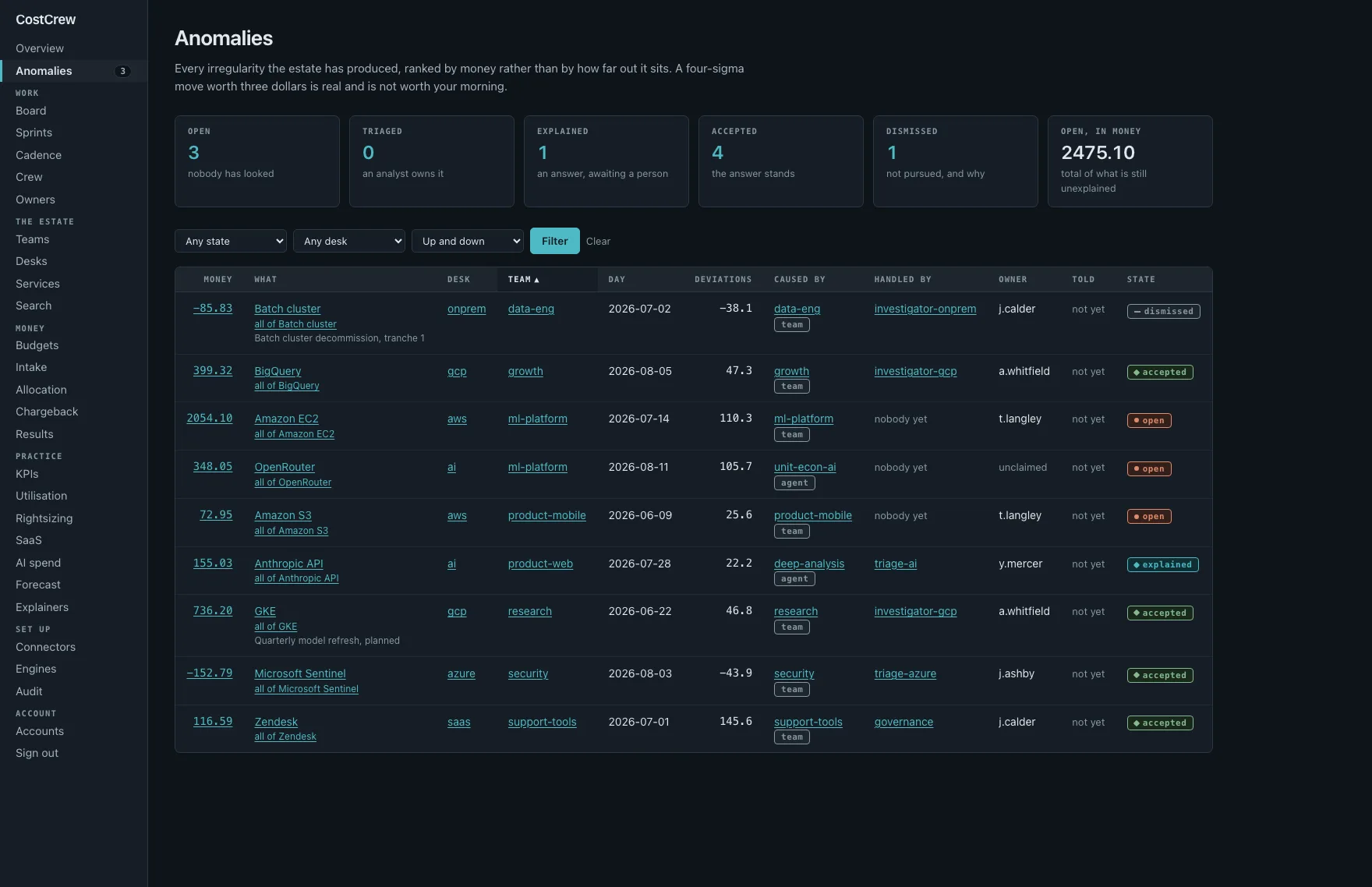Sort by the Team column header

coord(523,279)
